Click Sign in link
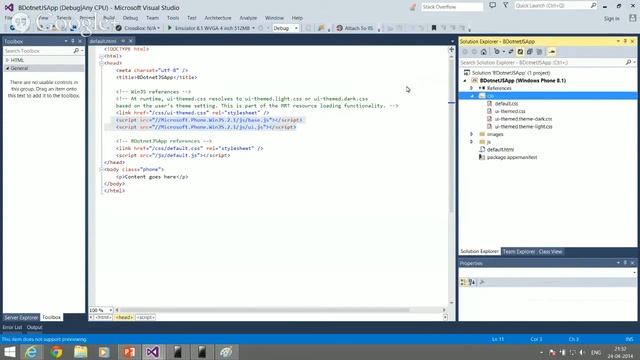 (x=611, y=18)
